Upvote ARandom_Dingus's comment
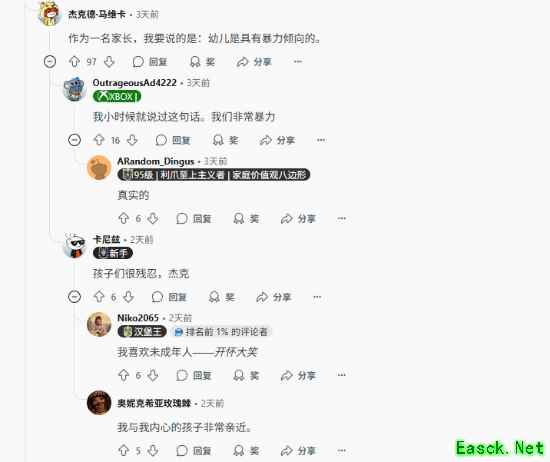 [123, 219]
